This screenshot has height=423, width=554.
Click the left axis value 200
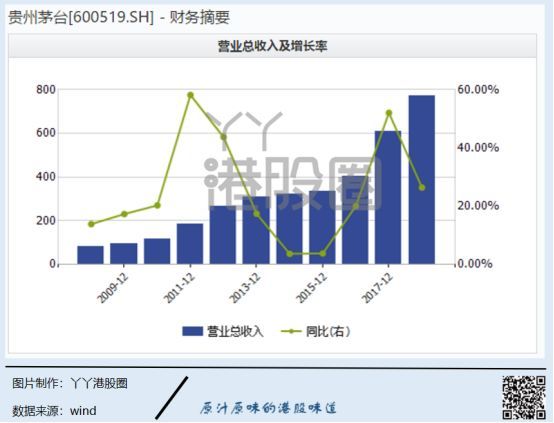[46, 220]
